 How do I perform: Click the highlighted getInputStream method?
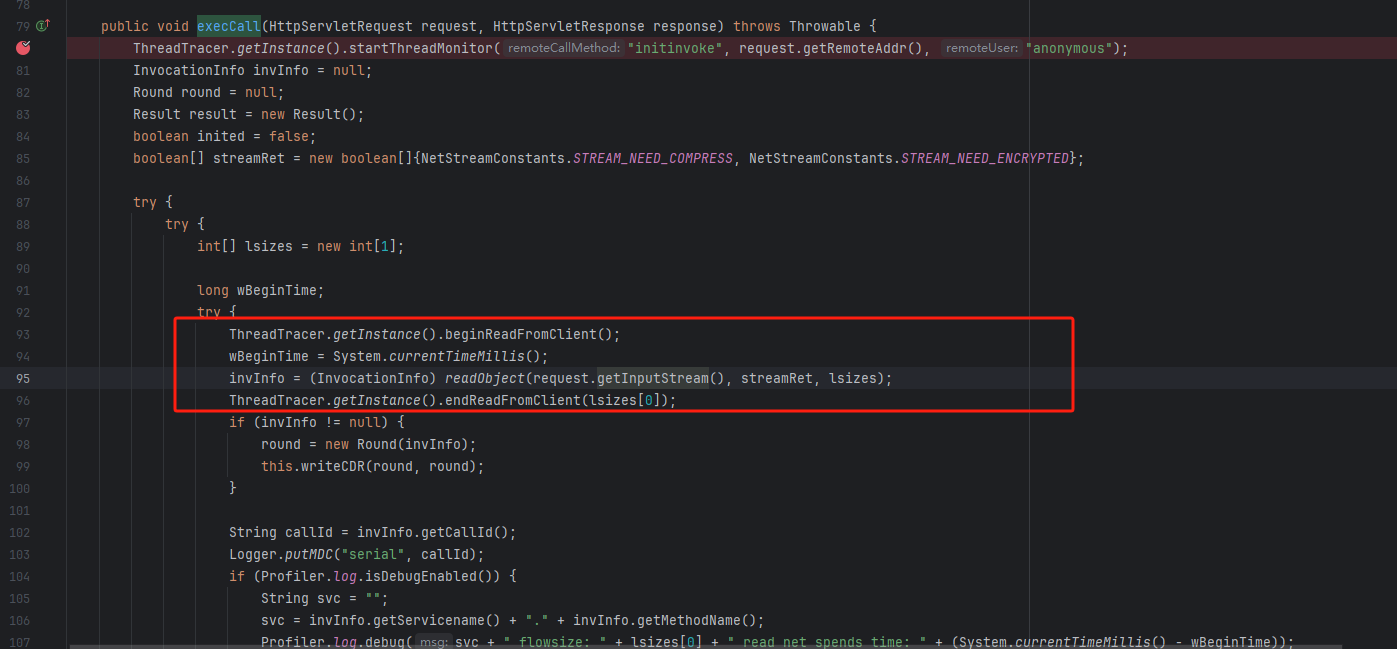pyautogui.click(x=652, y=378)
